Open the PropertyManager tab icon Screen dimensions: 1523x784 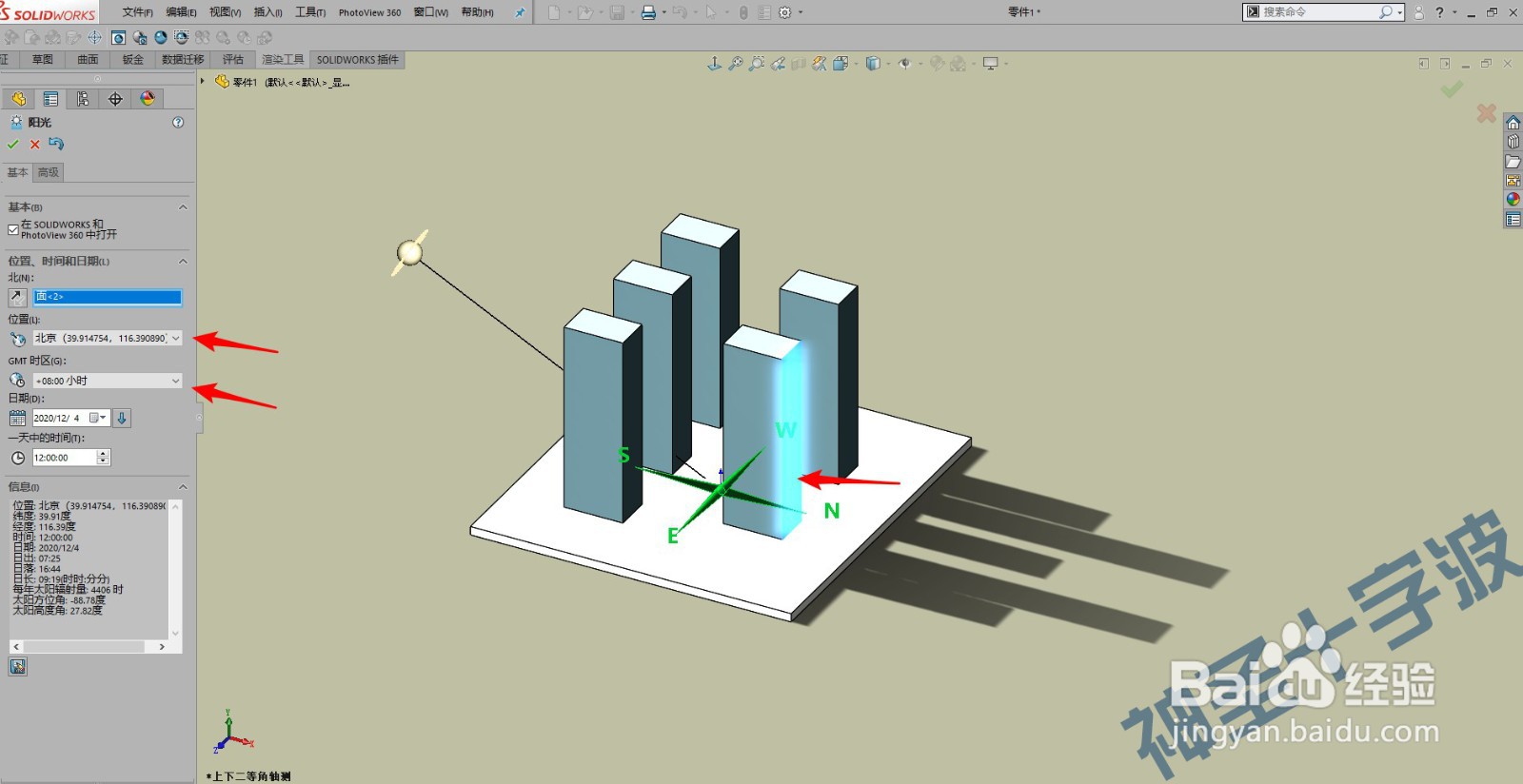click(50, 99)
